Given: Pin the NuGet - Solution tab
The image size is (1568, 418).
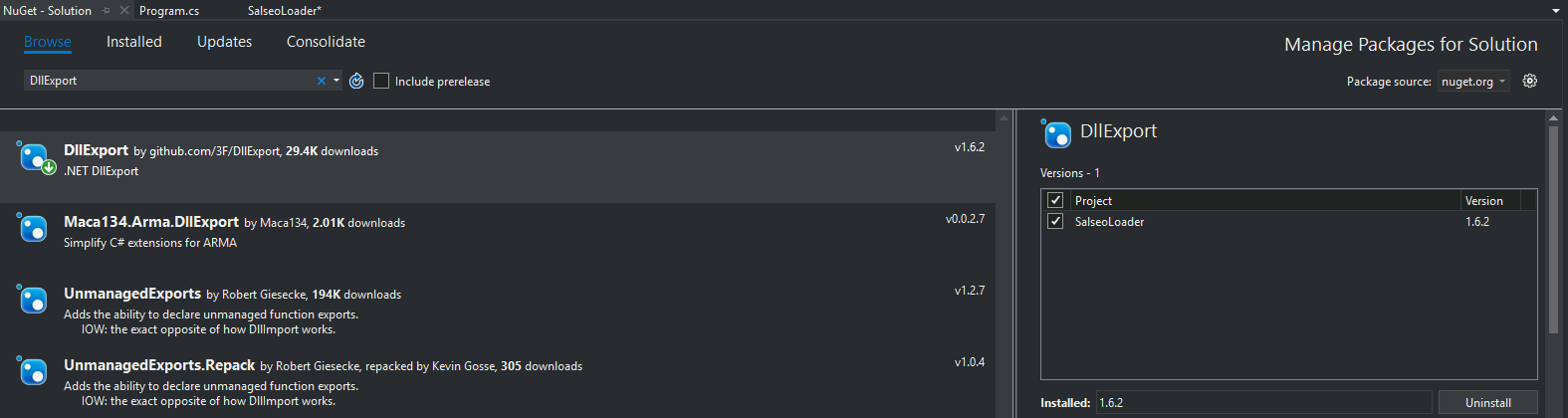Looking at the screenshot, I should [107, 10].
